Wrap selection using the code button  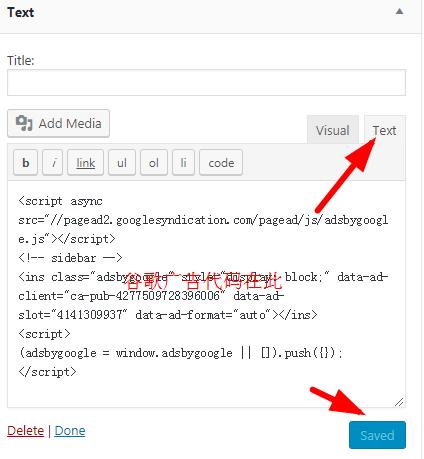coord(221,163)
